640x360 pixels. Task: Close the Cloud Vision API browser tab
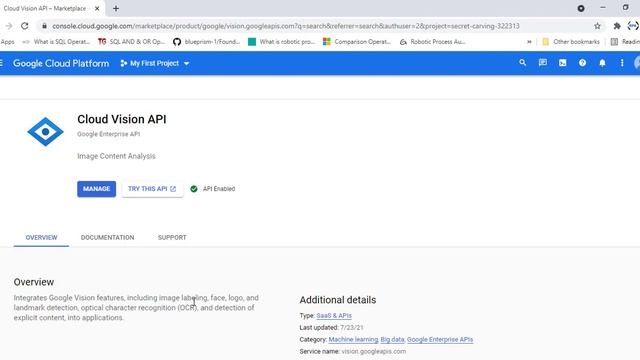tap(97, 8)
